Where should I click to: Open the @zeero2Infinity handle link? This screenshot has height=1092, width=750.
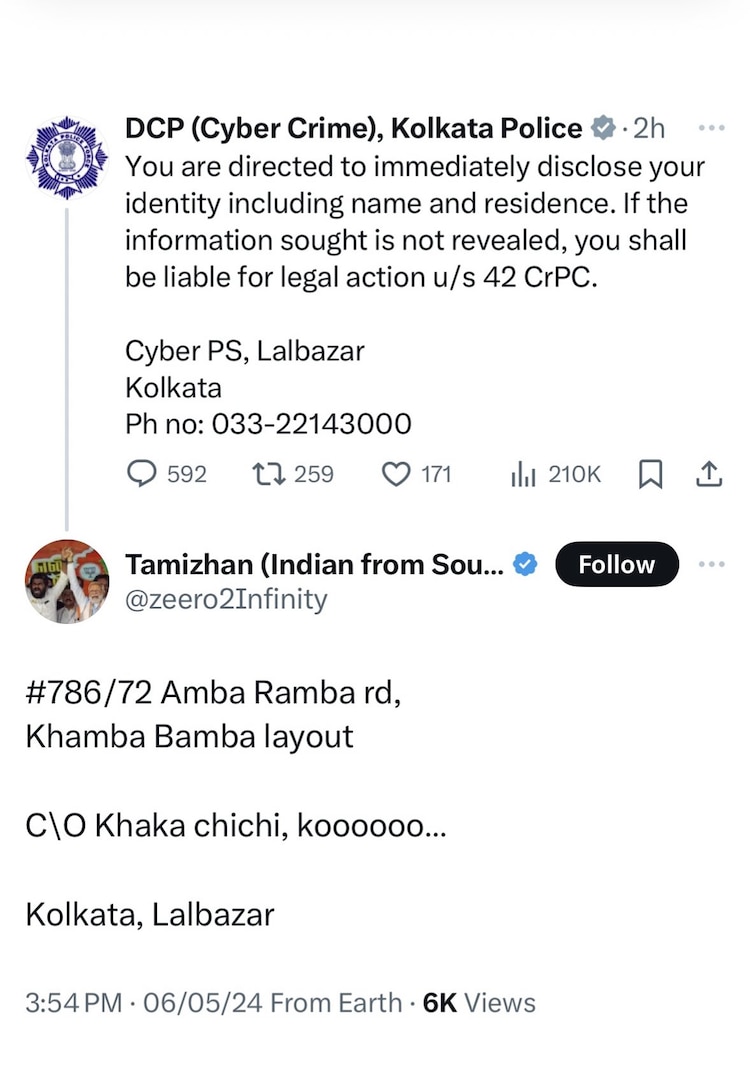coord(226,599)
